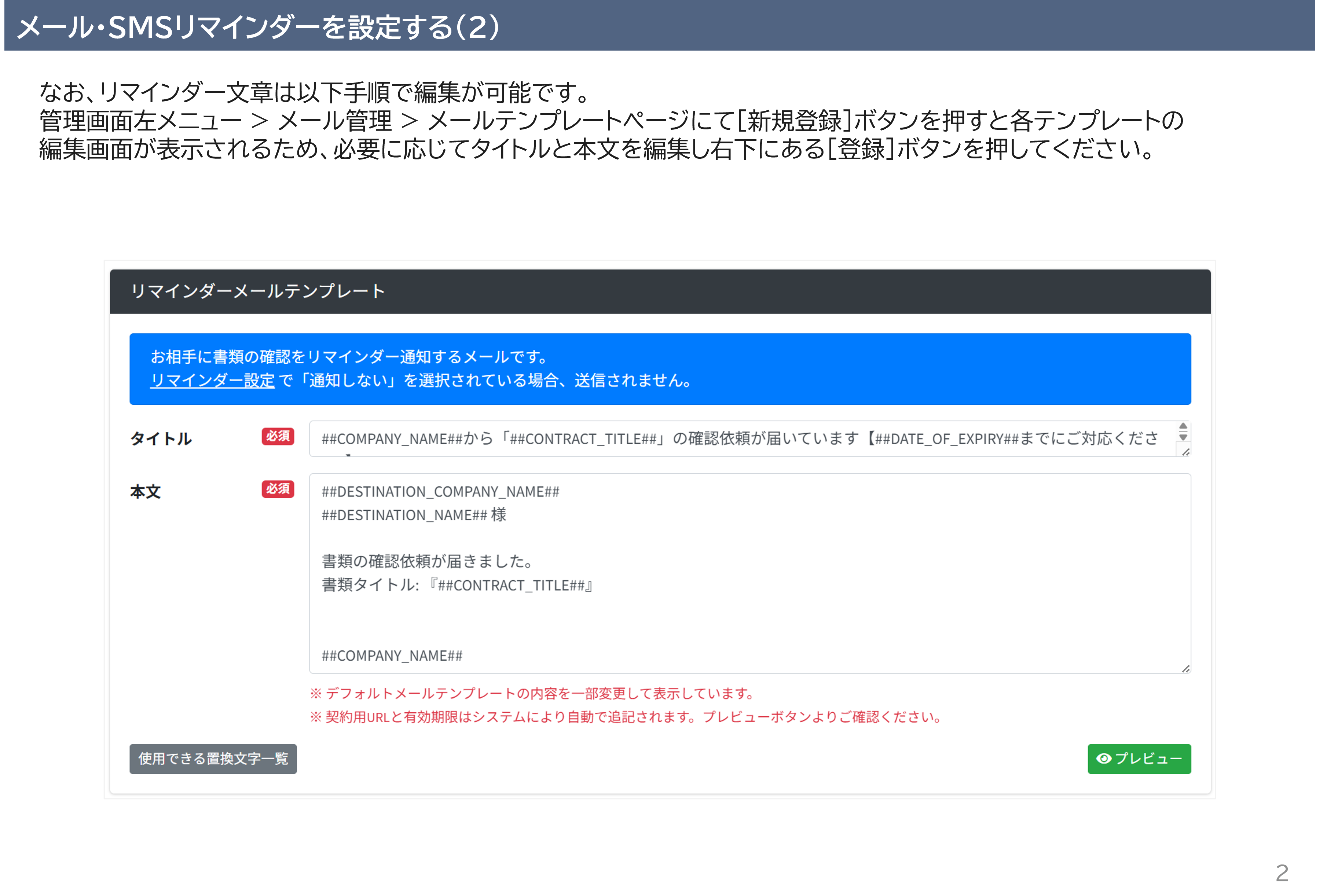1338x896 pixels.
Task: Open 使用できる置換文字一覧 button
Action: point(213,758)
